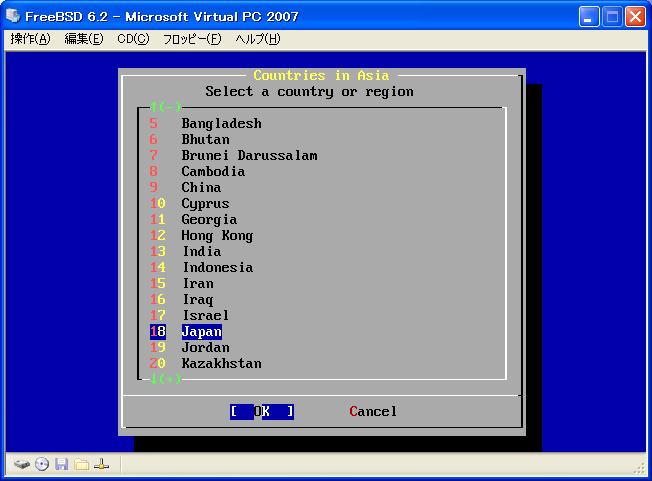
Task: Confirm selection with the OK button
Action: pyautogui.click(x=262, y=412)
